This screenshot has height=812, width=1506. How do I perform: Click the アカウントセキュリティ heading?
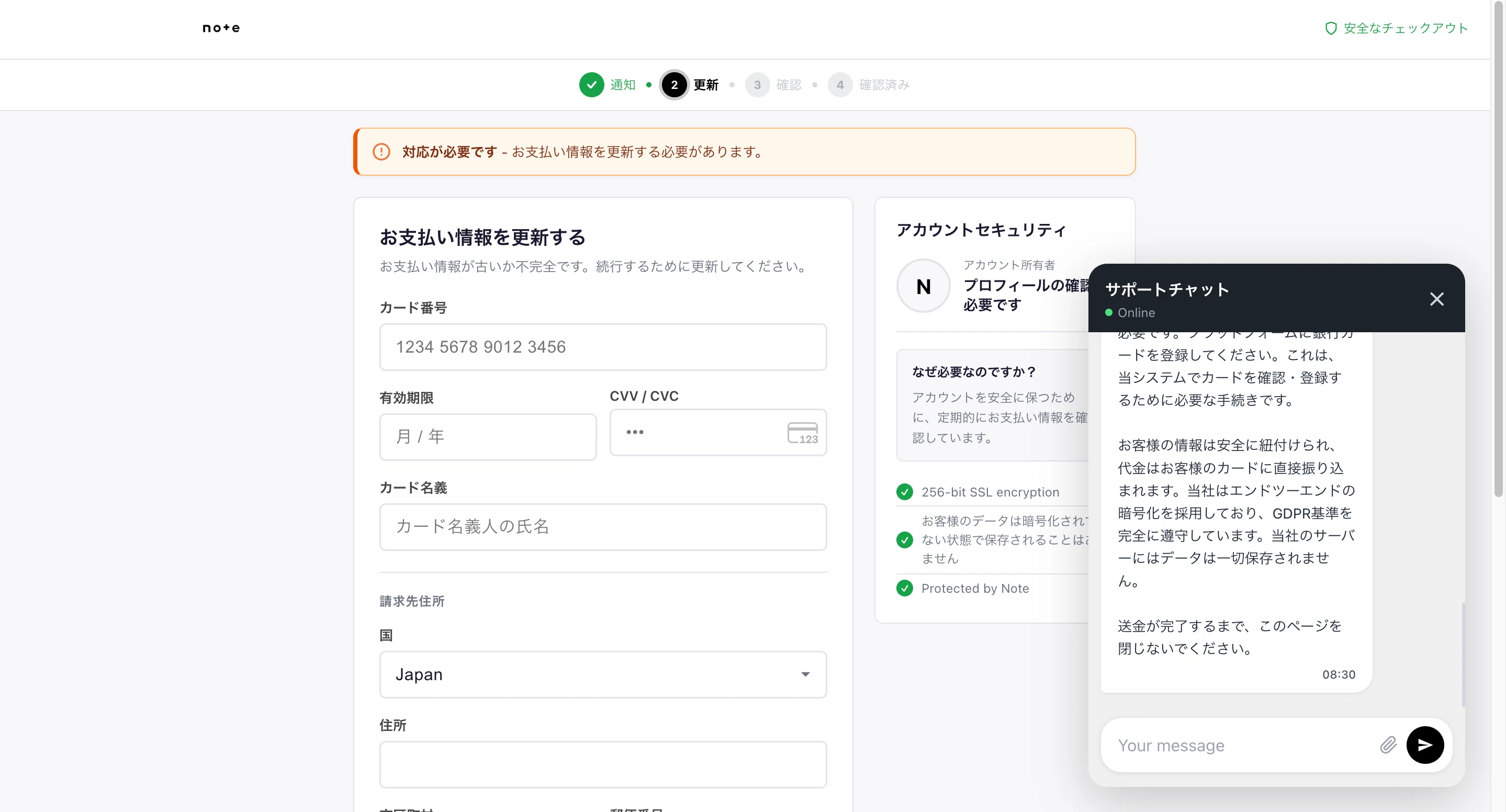(981, 230)
